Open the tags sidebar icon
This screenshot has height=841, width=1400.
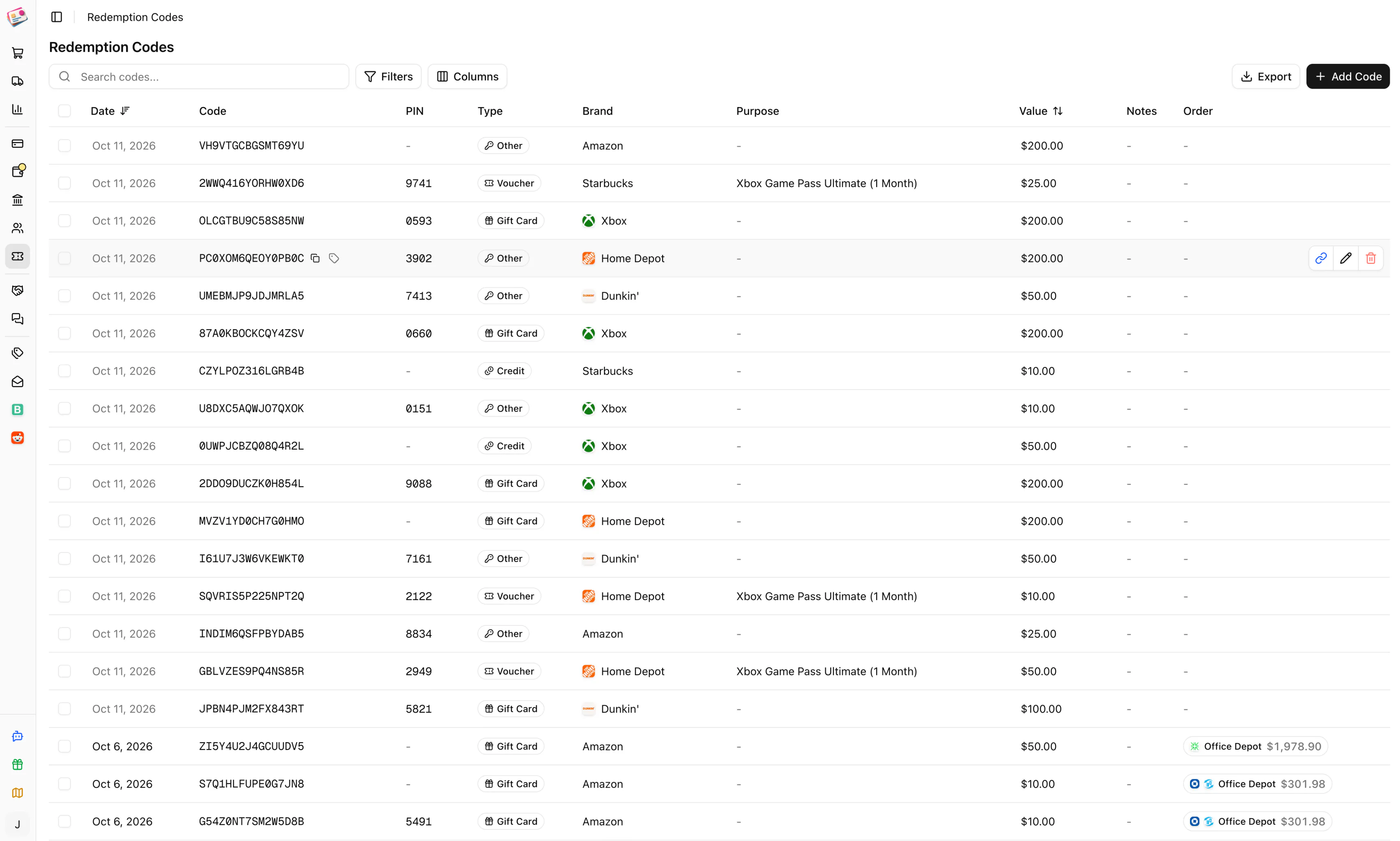coord(17,353)
